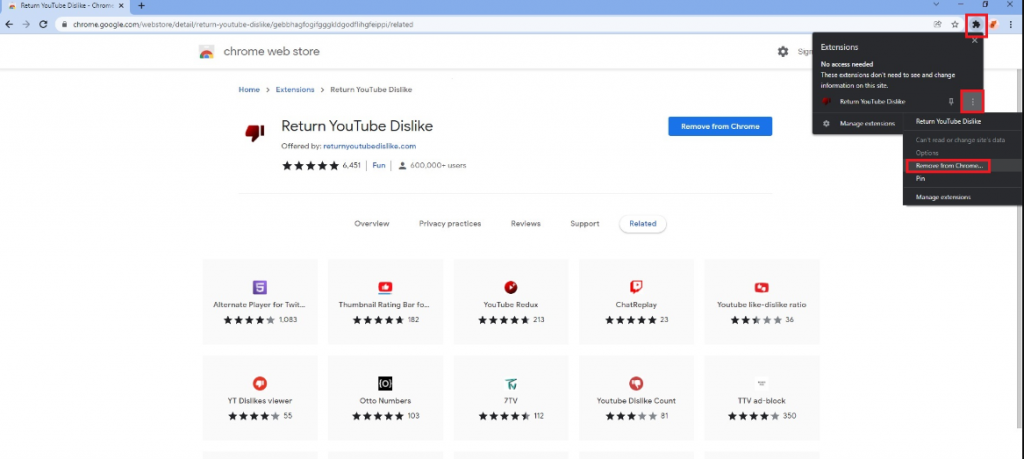Click YouTube Redux title text

click(511, 305)
